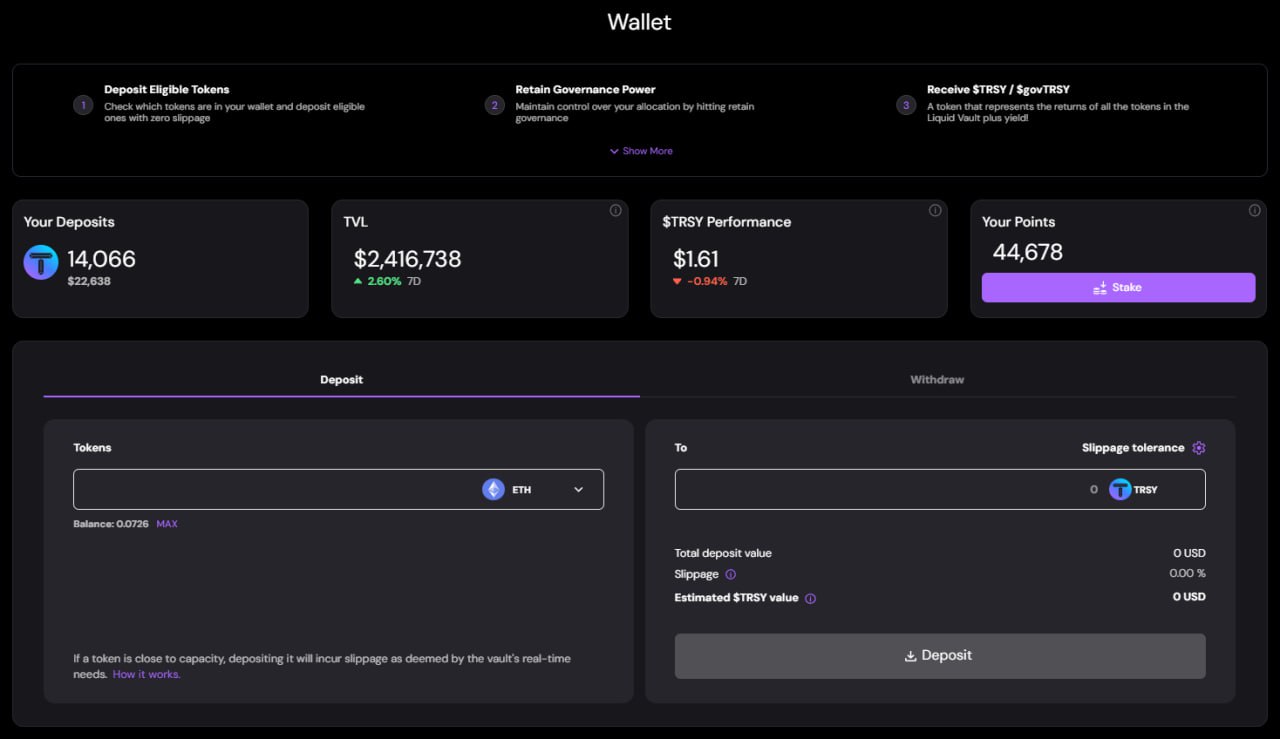The width and height of the screenshot is (1280, 739).
Task: Click the Total deposit value label
Action: point(723,553)
